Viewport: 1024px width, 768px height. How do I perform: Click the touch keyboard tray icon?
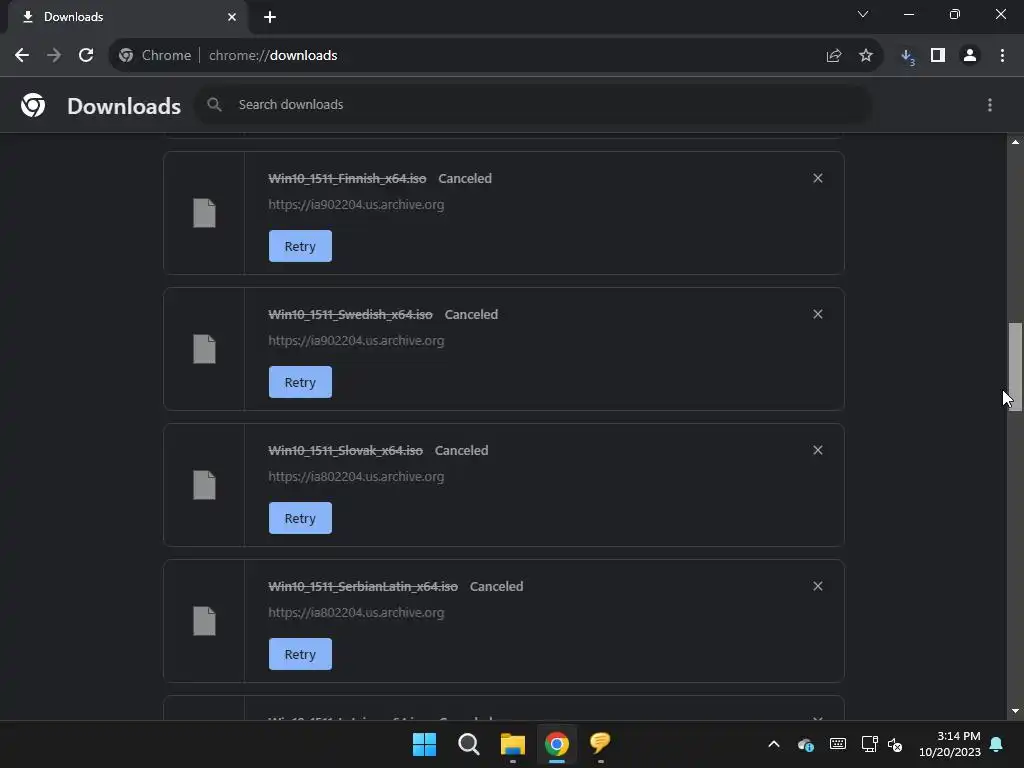[838, 744]
